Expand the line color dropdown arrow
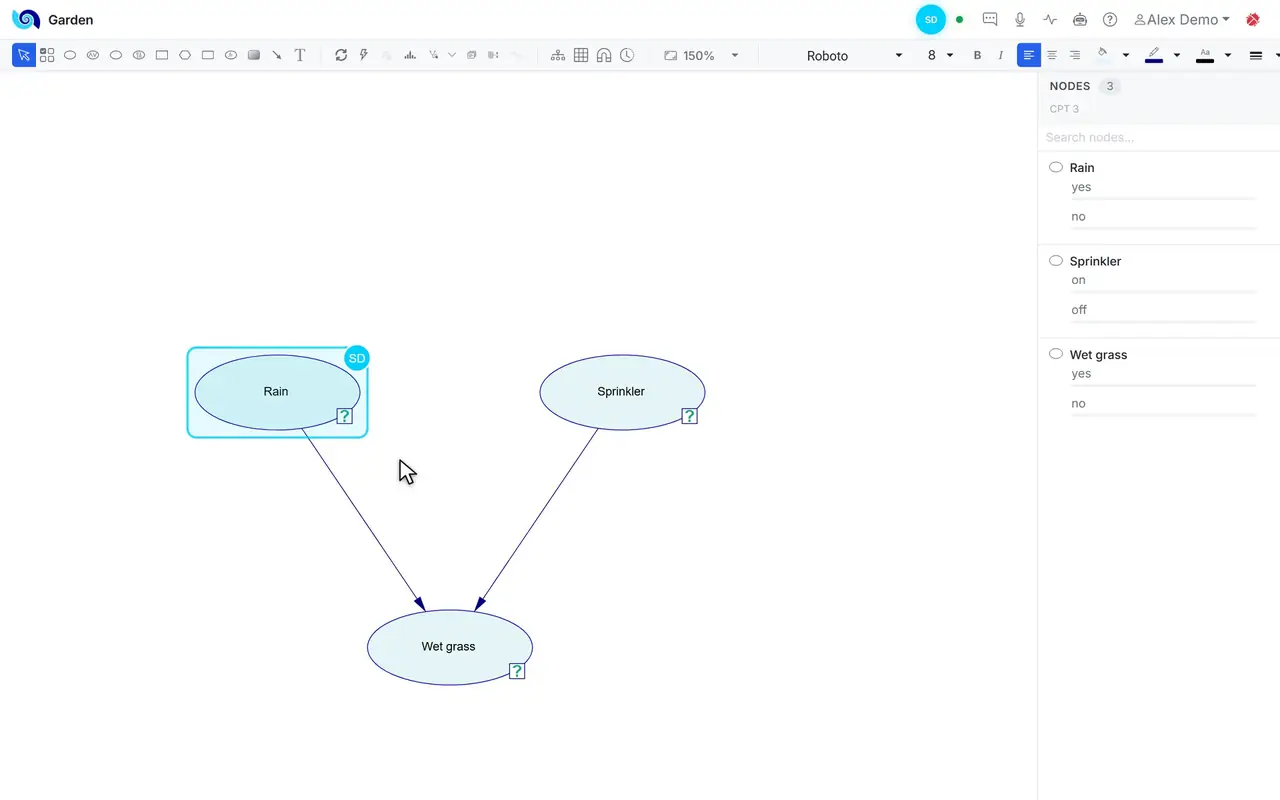 pyautogui.click(x=1177, y=55)
